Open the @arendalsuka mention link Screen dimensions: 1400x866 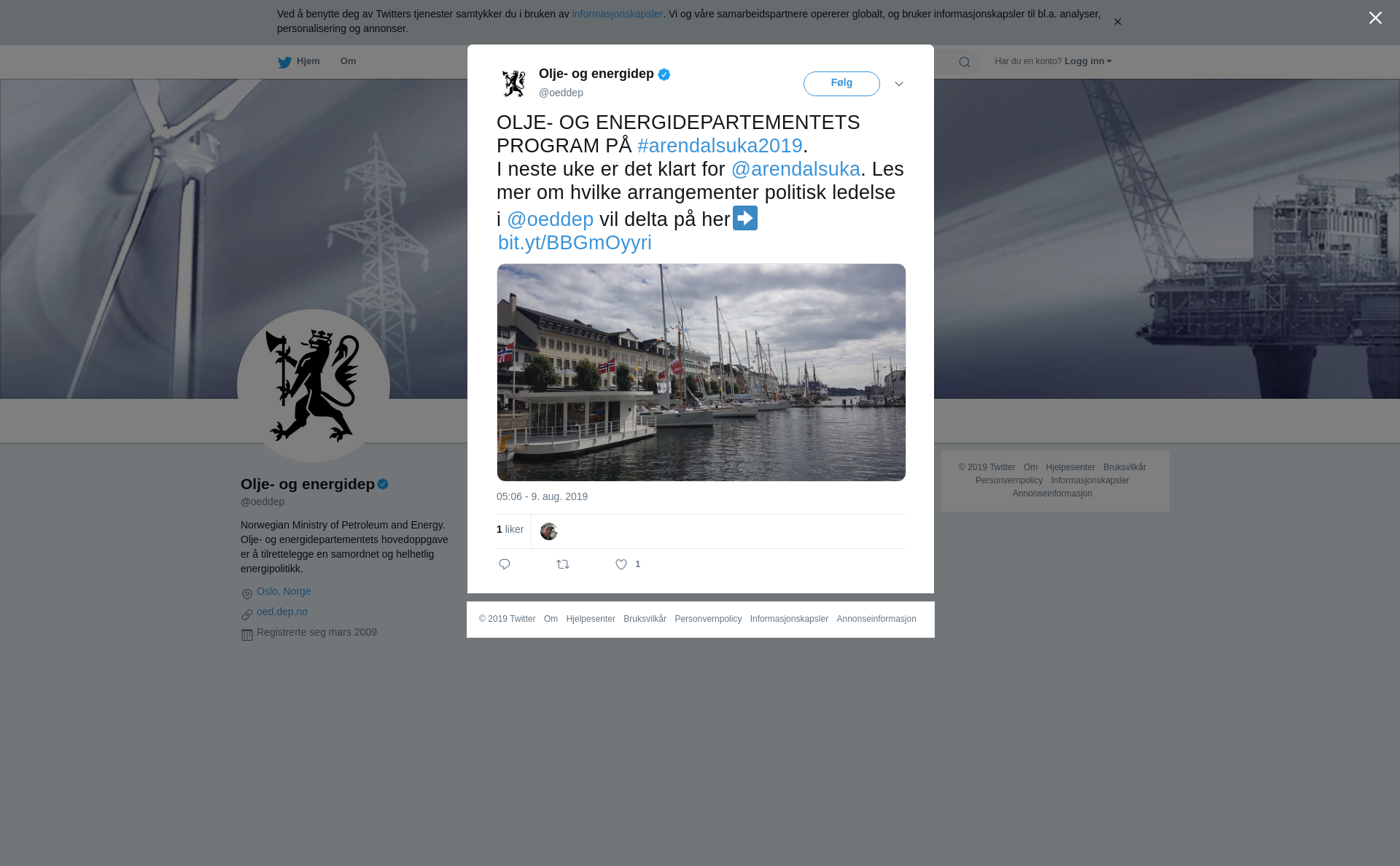pos(796,169)
